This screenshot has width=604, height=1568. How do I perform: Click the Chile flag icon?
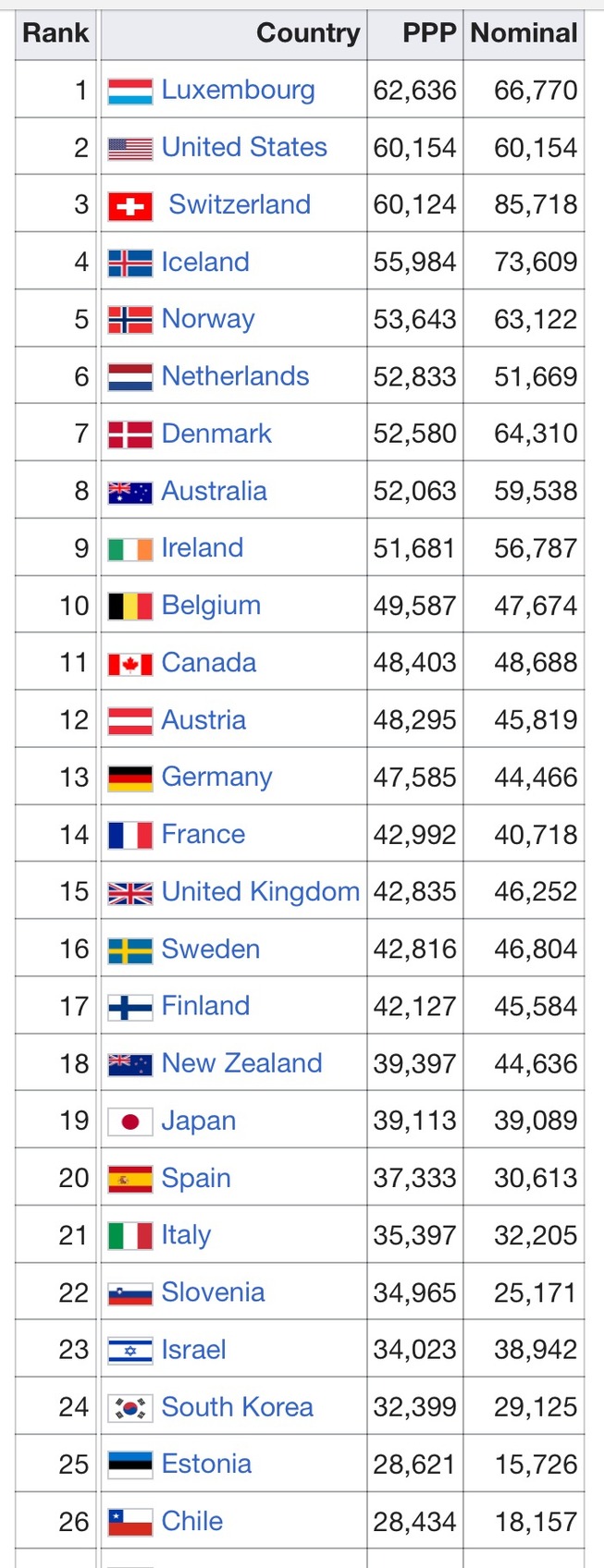pos(129,1522)
